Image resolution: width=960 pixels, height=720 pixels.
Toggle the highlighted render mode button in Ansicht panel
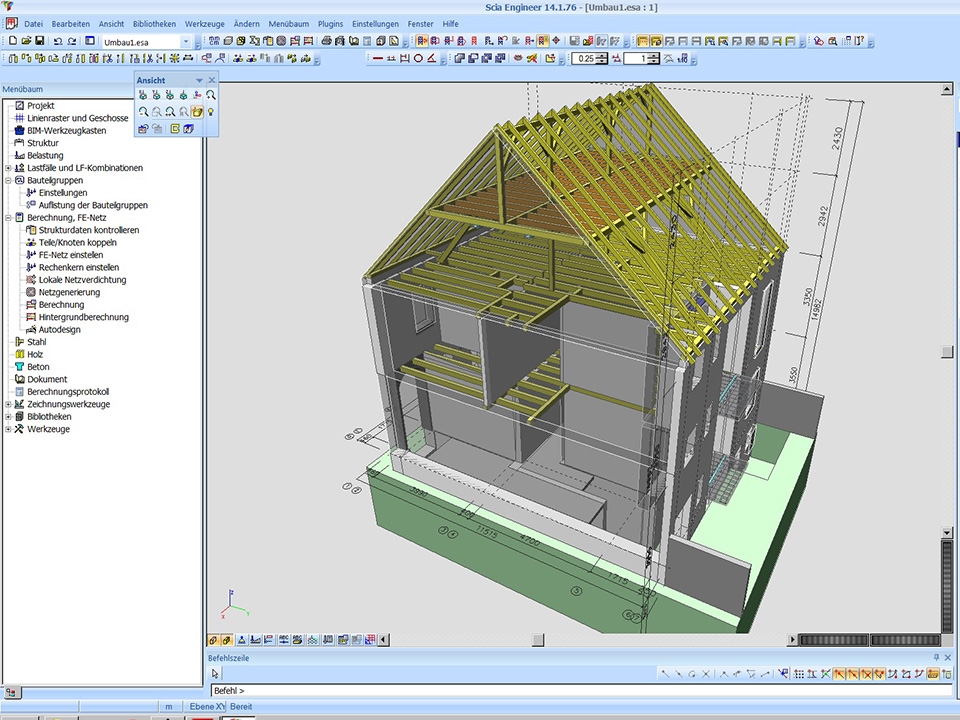[x=198, y=112]
